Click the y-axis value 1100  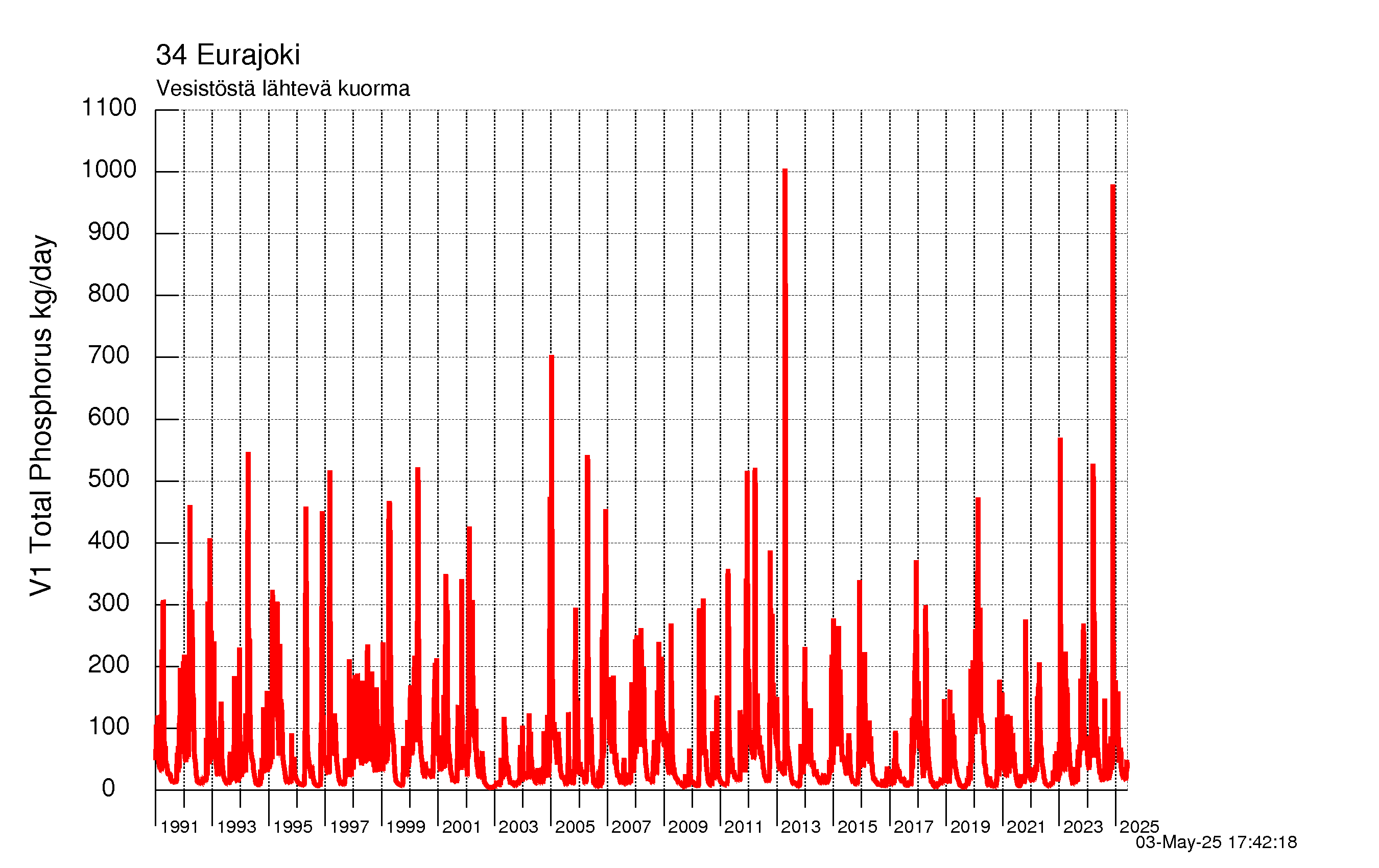[x=109, y=107]
